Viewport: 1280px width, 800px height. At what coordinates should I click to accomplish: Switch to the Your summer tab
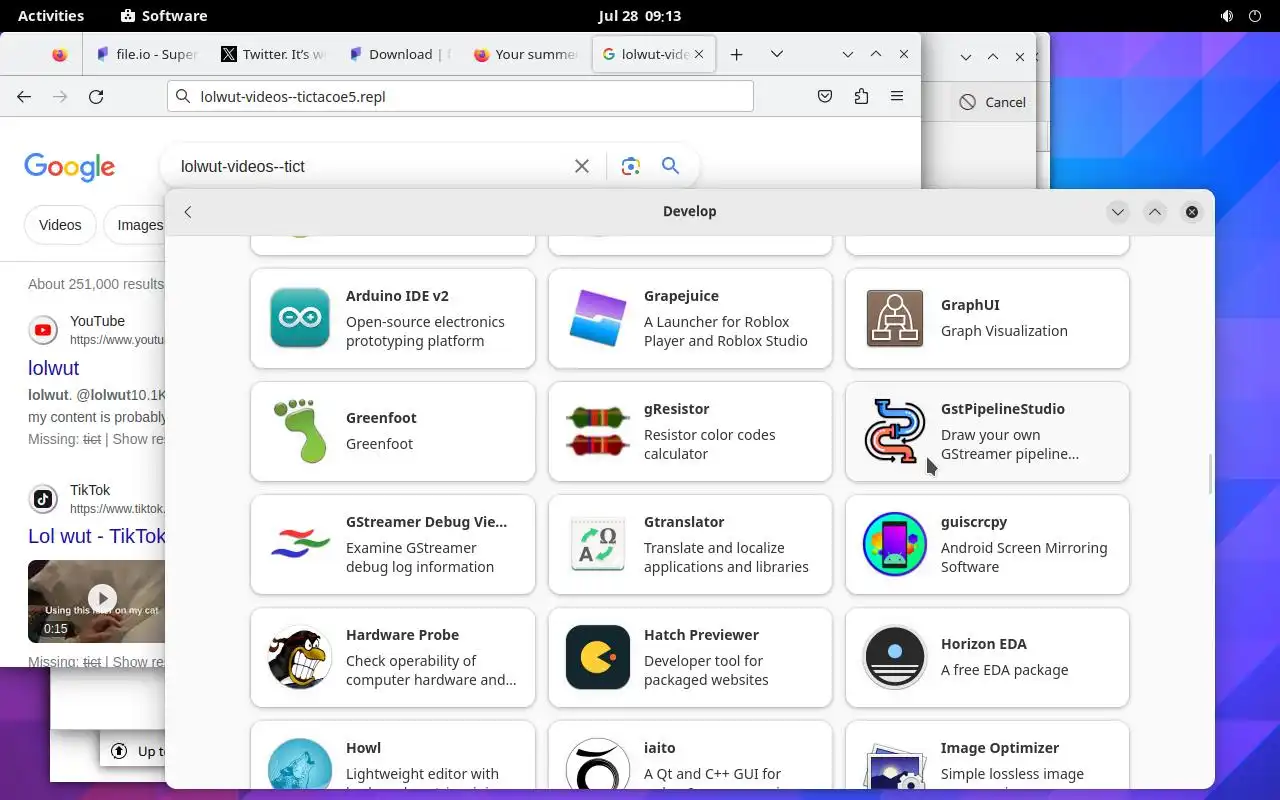coord(525,54)
